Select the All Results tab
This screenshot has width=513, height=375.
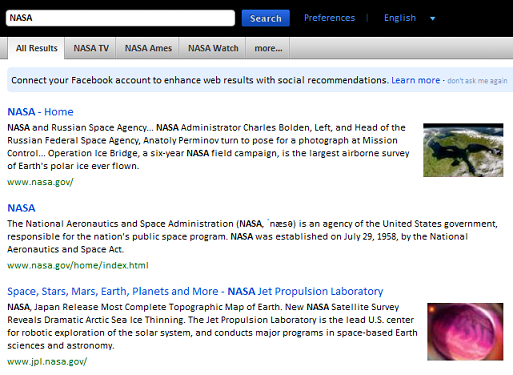[x=37, y=48]
